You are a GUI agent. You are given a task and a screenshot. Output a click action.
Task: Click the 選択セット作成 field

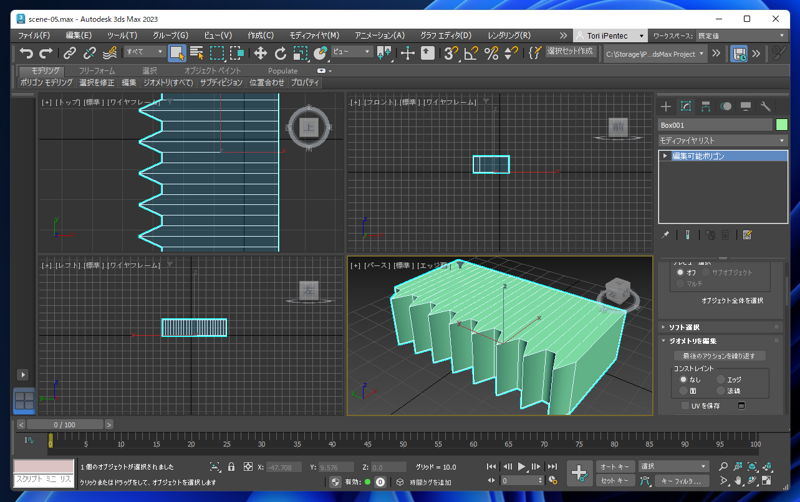pos(570,51)
